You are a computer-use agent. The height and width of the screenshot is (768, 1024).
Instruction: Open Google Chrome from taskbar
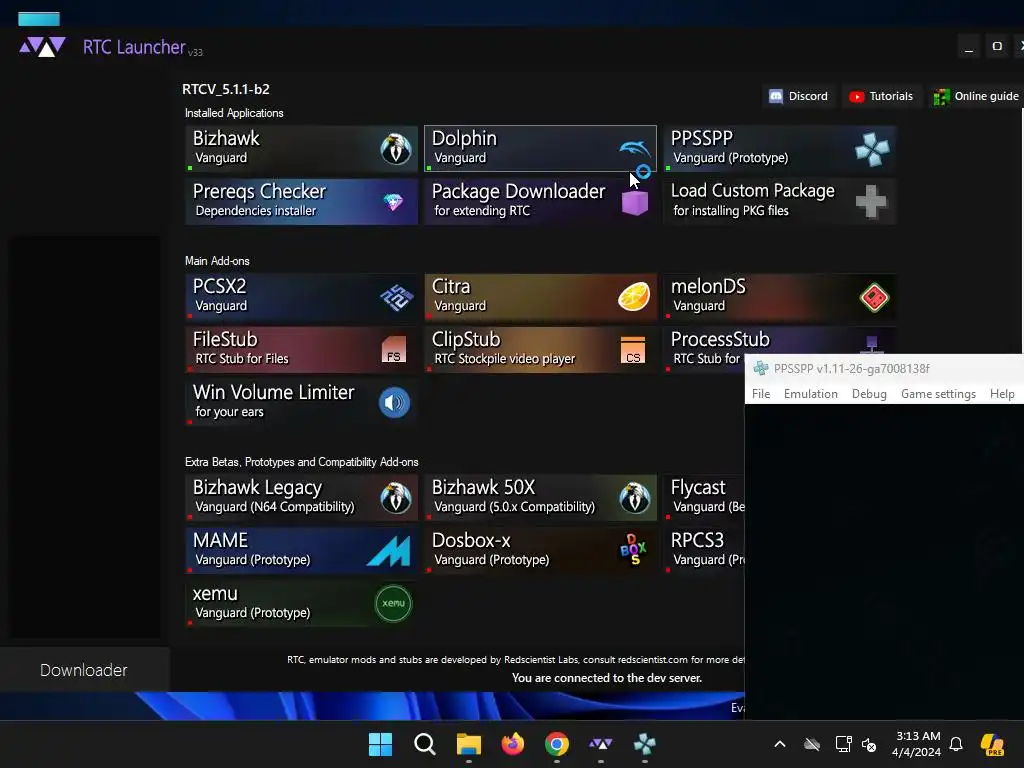[x=556, y=744]
